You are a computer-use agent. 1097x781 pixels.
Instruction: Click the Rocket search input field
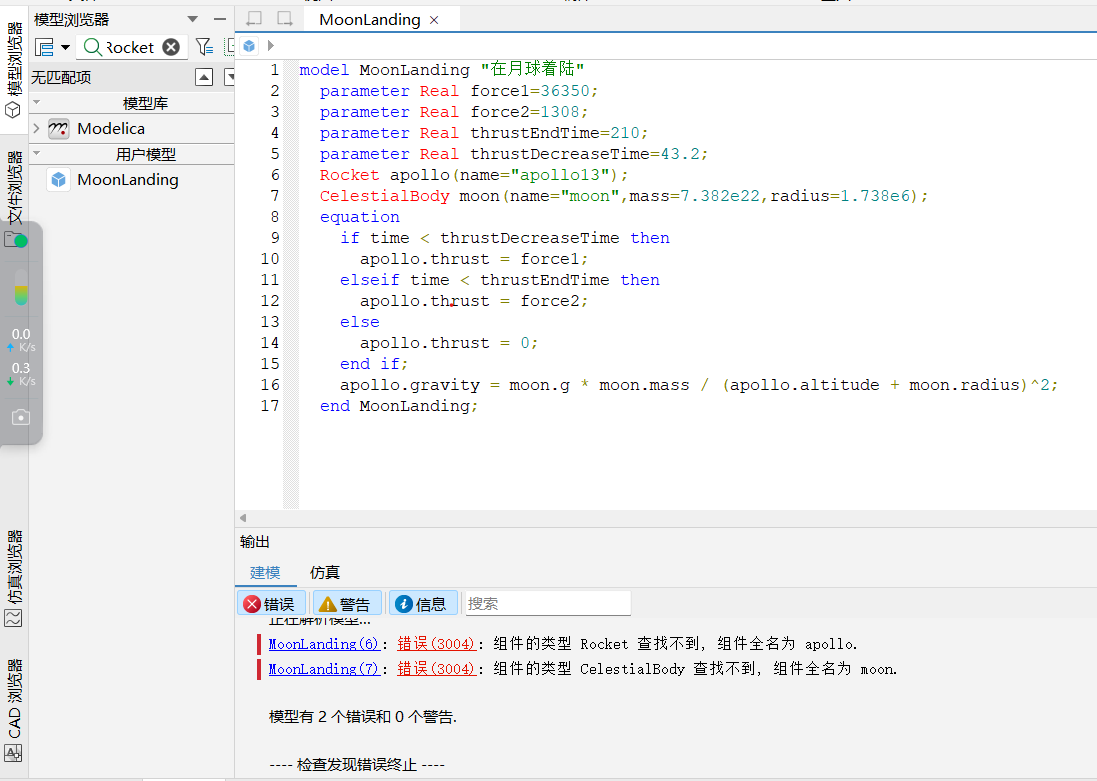click(132, 47)
